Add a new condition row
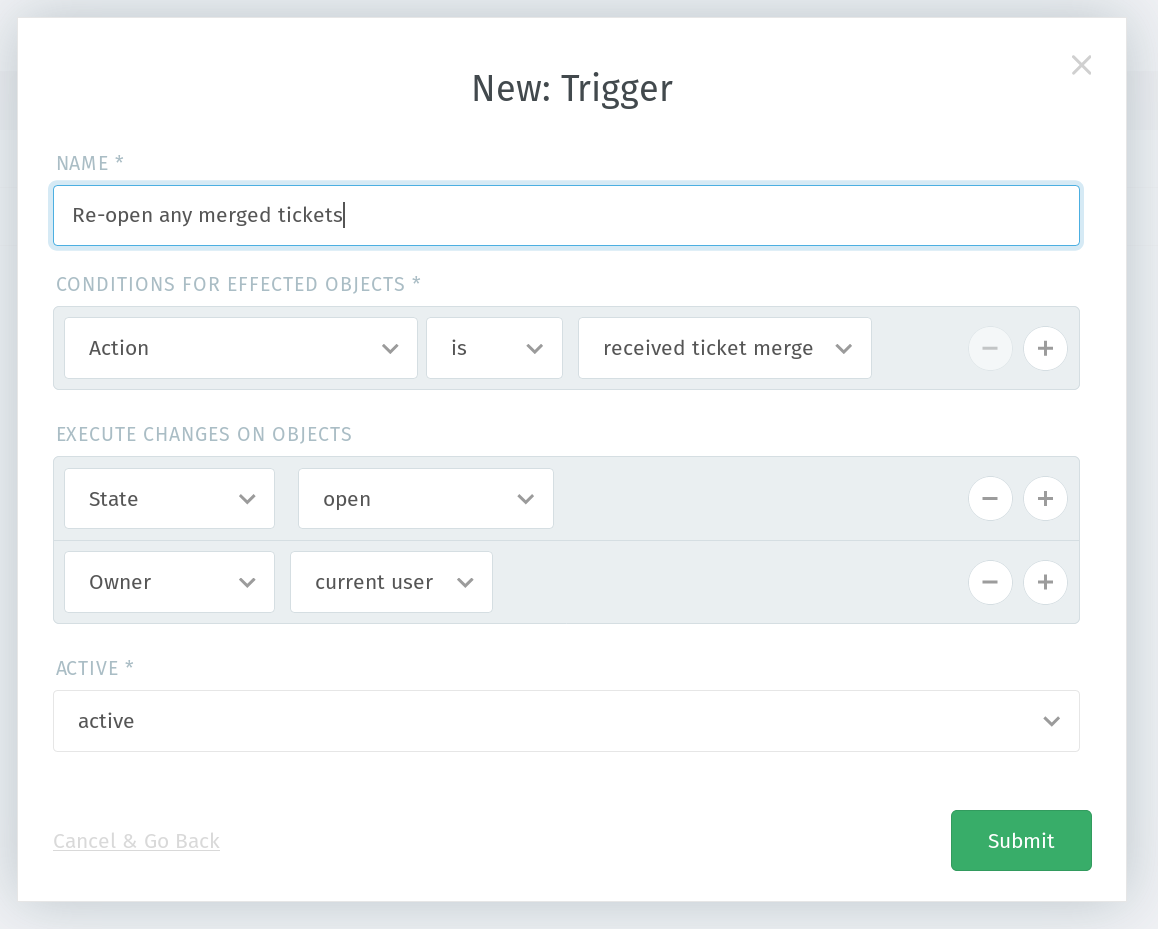 (x=1045, y=348)
